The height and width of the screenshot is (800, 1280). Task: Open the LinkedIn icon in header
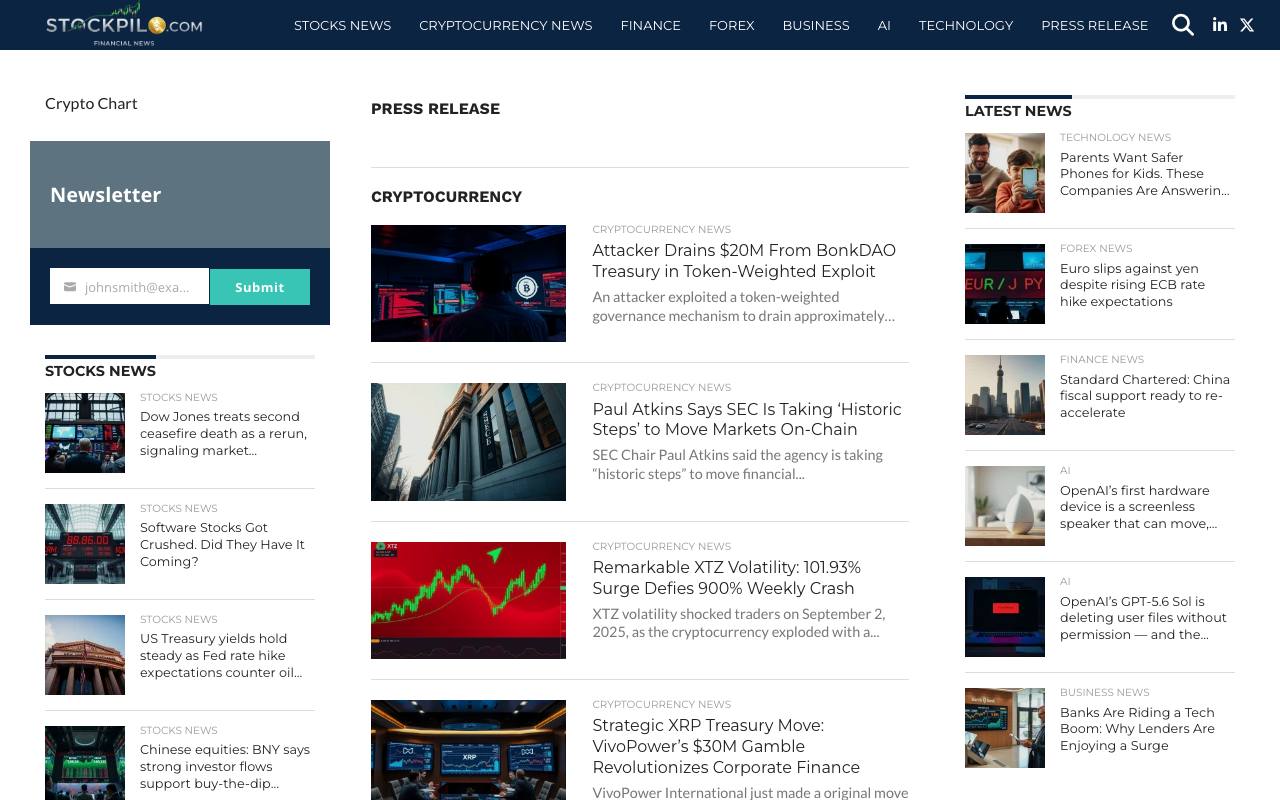[x=1220, y=25]
